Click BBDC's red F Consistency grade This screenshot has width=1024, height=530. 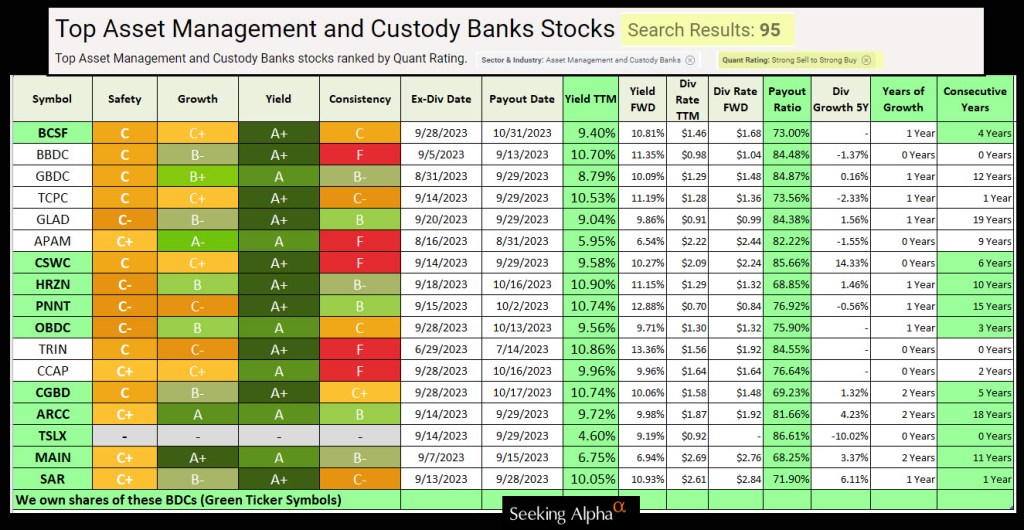tap(359, 154)
